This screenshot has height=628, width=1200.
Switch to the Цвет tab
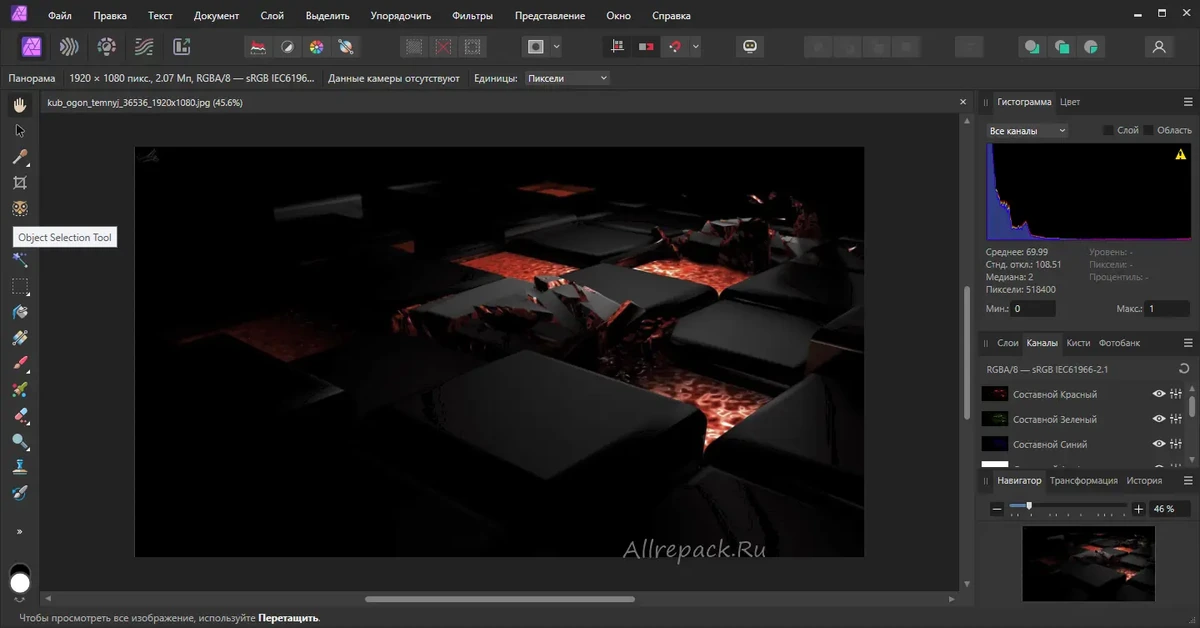click(x=1070, y=102)
